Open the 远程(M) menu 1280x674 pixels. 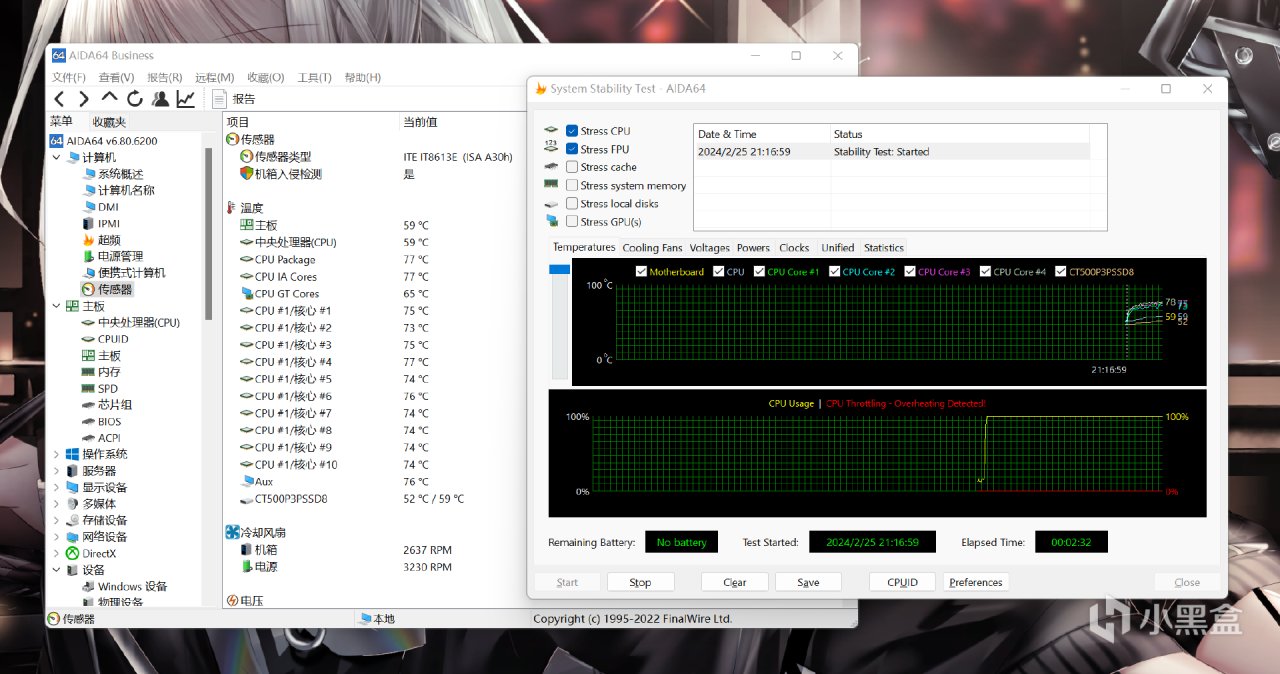click(214, 77)
